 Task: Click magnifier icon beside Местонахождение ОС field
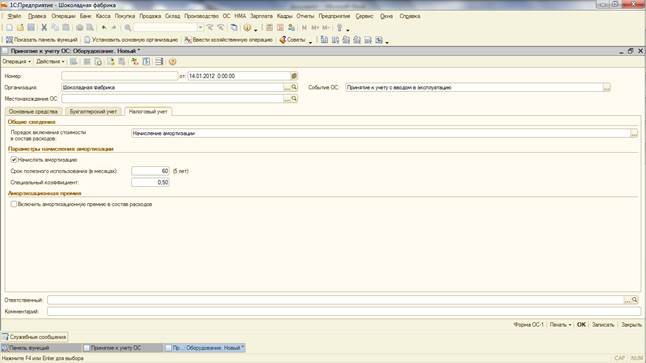coord(294,98)
